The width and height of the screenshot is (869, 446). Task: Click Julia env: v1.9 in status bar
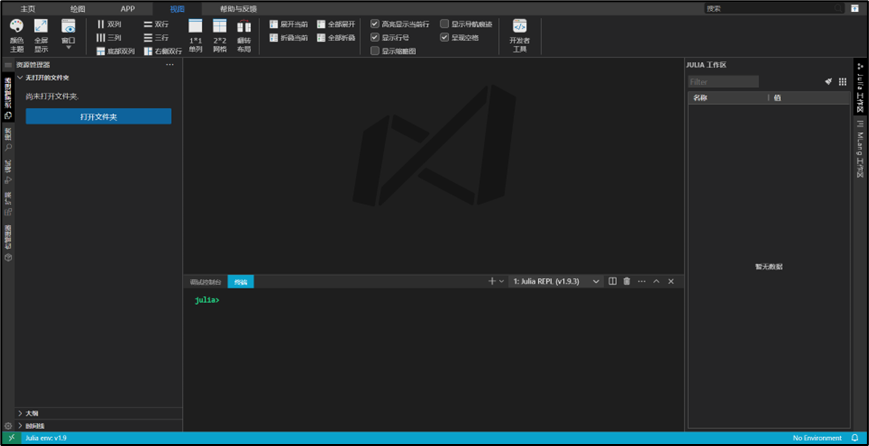pyautogui.click(x=46, y=438)
